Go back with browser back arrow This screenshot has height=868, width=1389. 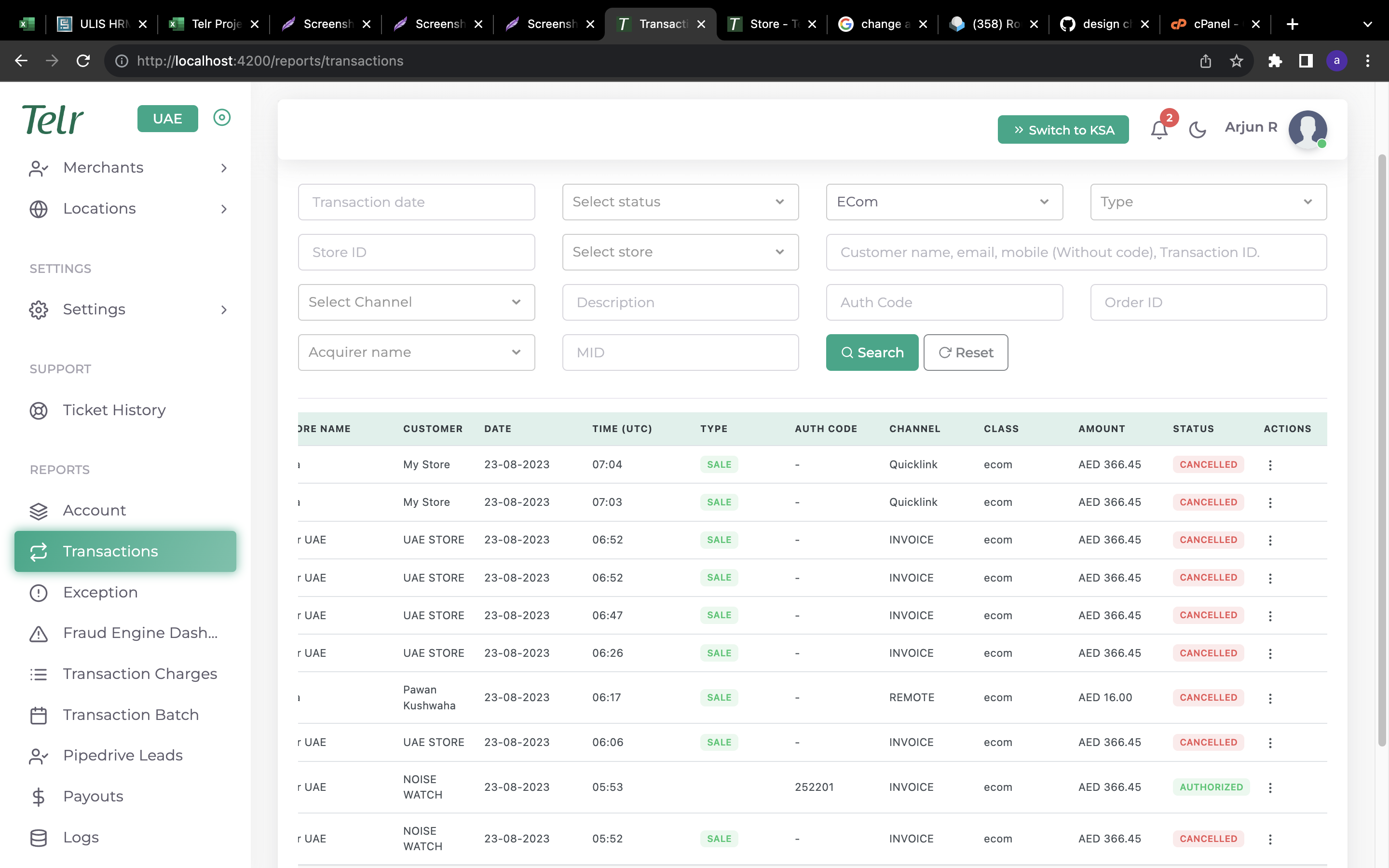click(x=21, y=61)
